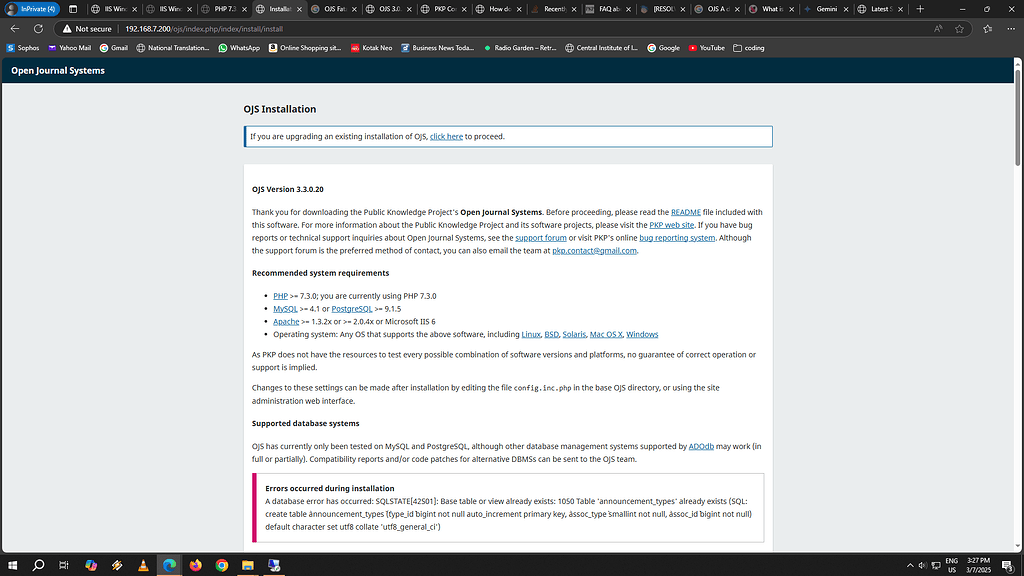Reload the page with refresh icon
The image size is (1024, 576).
click(40, 29)
